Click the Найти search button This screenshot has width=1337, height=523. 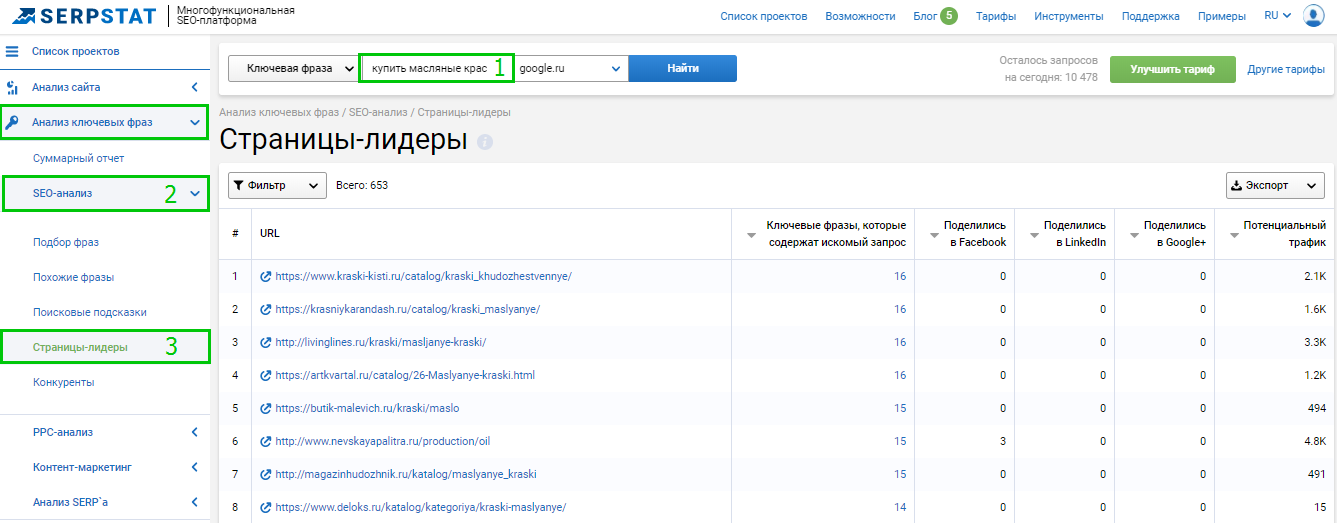[x=683, y=68]
